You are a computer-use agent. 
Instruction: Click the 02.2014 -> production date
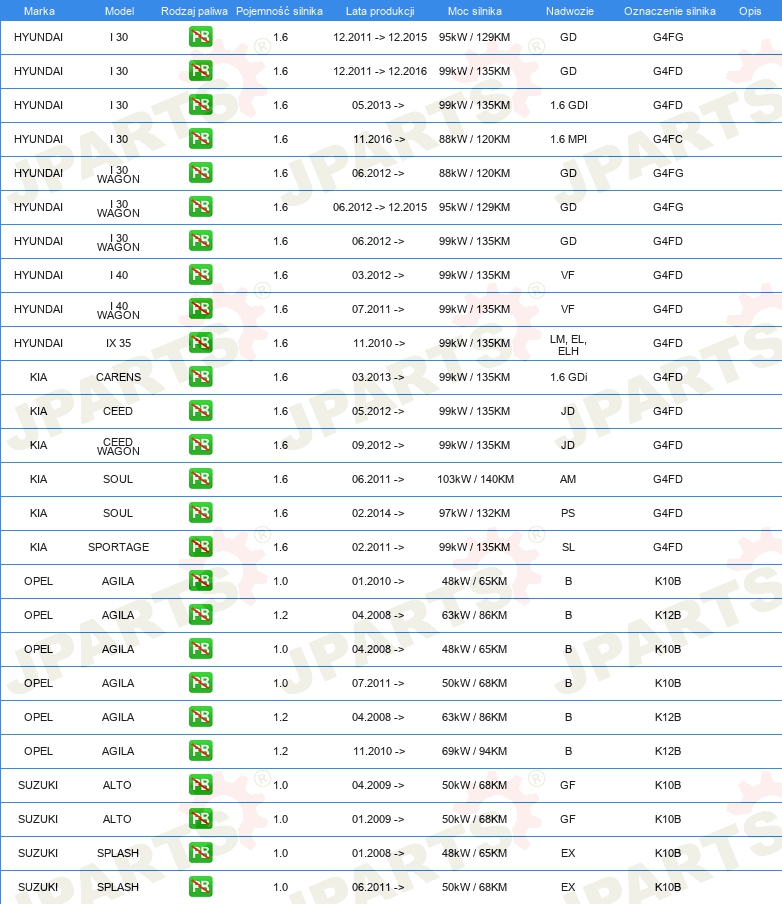pyautogui.click(x=378, y=513)
